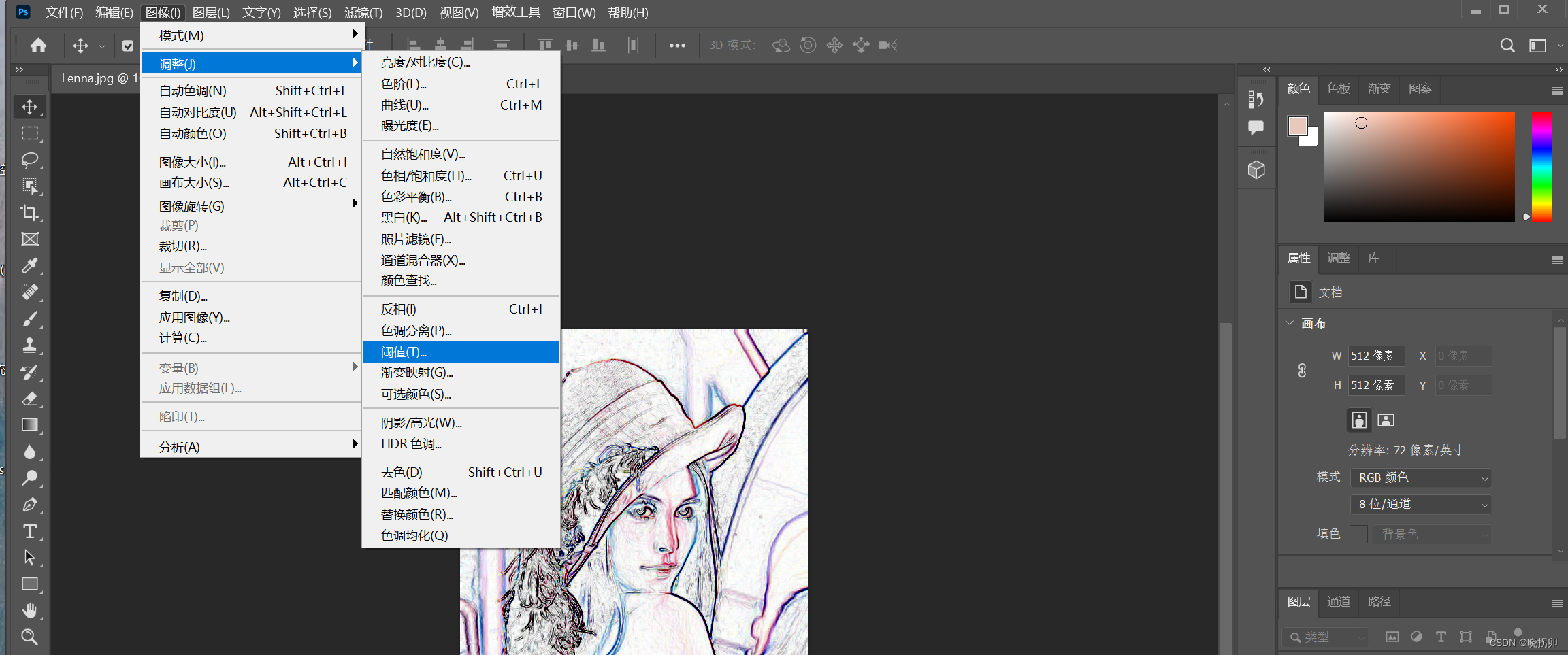Select the Hand tool
This screenshot has width=1568, height=655.
tap(29, 611)
